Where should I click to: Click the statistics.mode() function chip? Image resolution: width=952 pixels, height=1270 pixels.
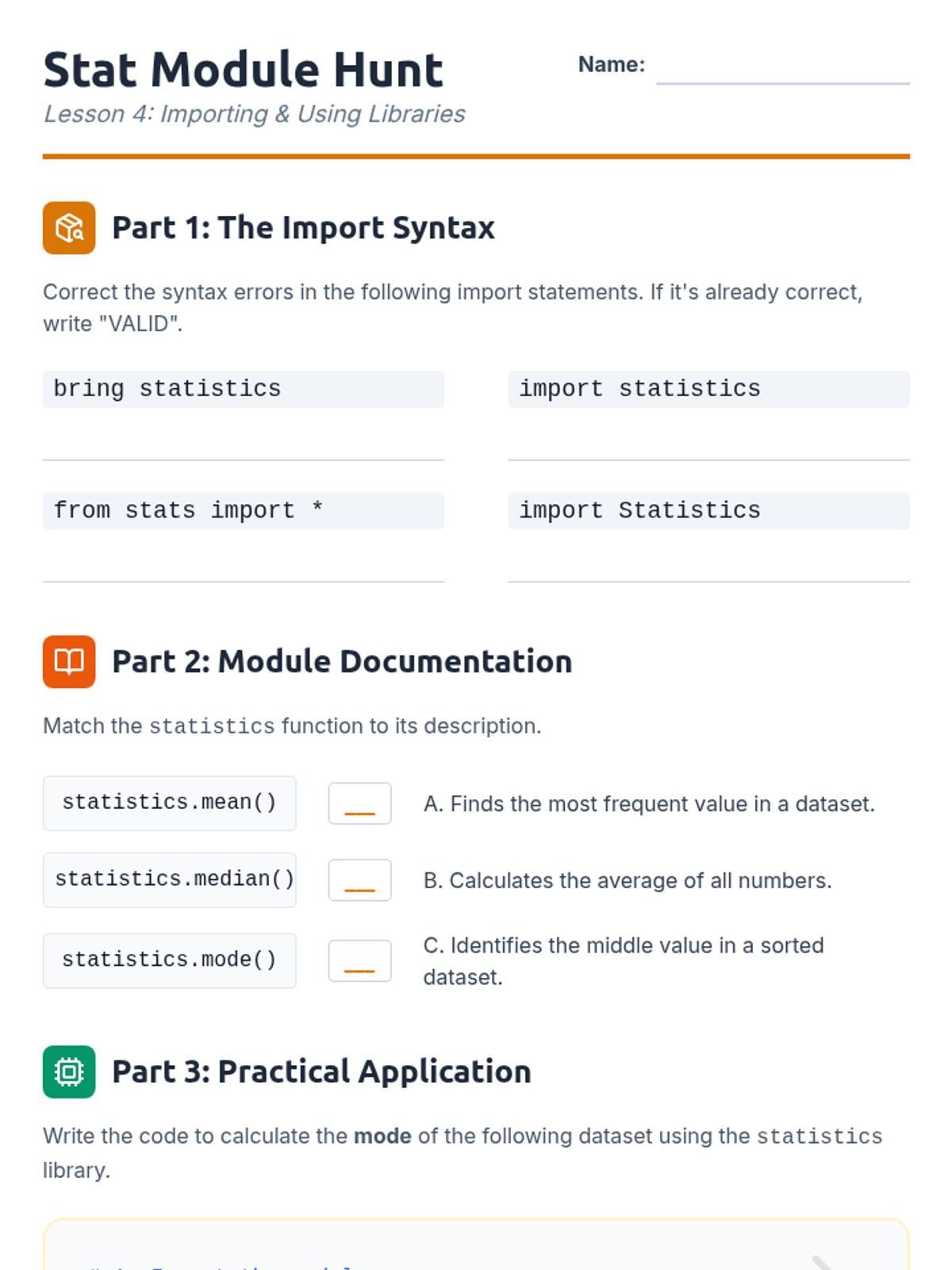[170, 960]
